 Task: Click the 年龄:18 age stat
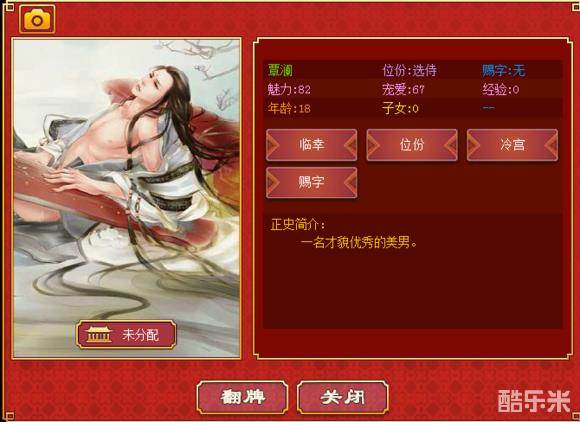pos(289,109)
